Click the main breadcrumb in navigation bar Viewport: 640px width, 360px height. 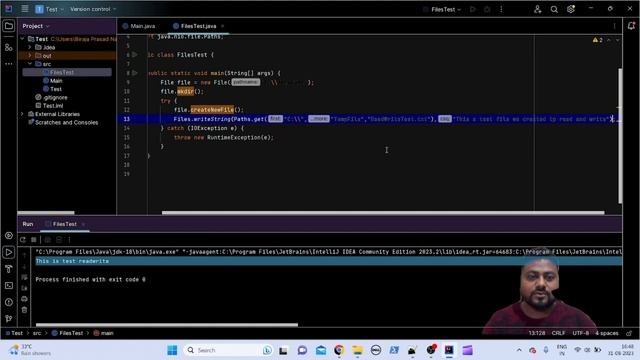click(x=104, y=333)
